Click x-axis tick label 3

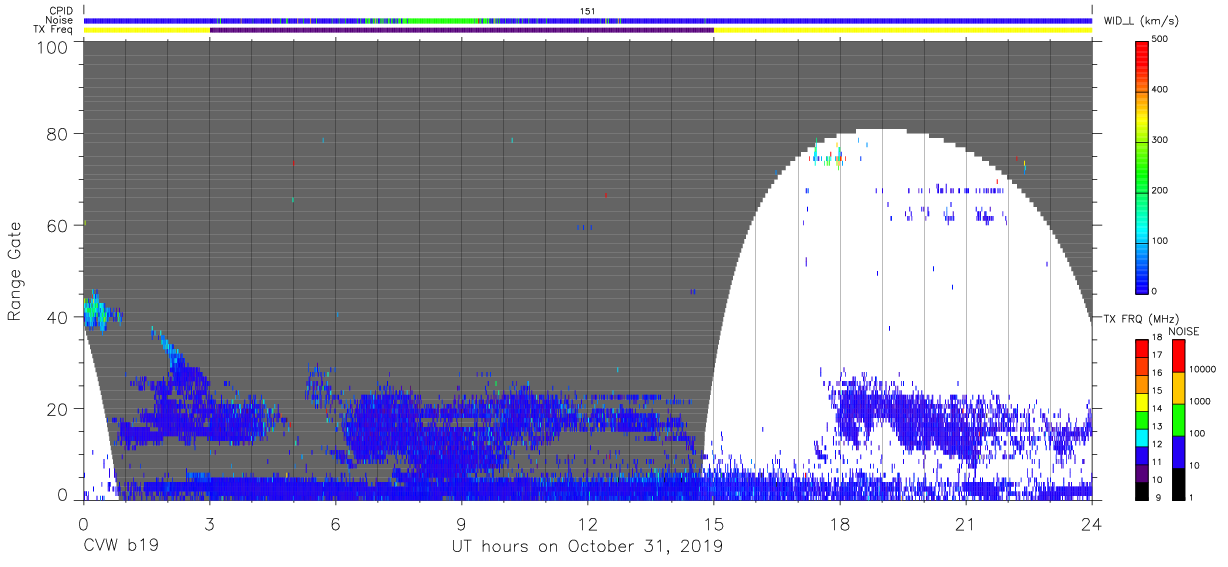click(209, 523)
